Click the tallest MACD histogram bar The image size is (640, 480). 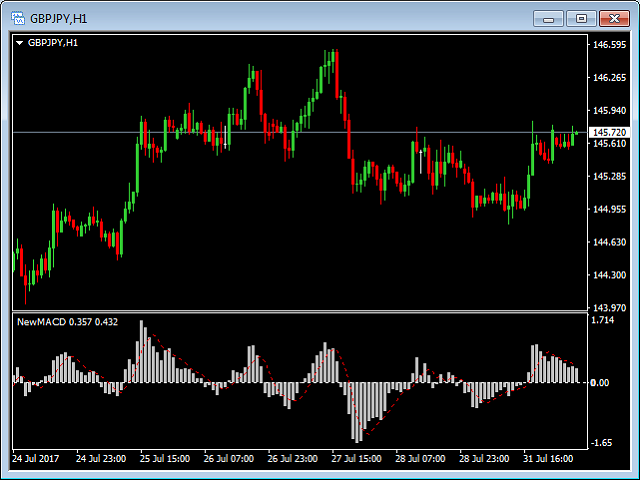click(142, 351)
